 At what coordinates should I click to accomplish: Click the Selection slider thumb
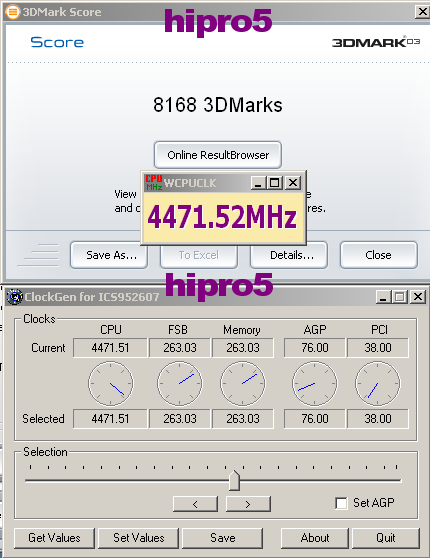[x=234, y=480]
